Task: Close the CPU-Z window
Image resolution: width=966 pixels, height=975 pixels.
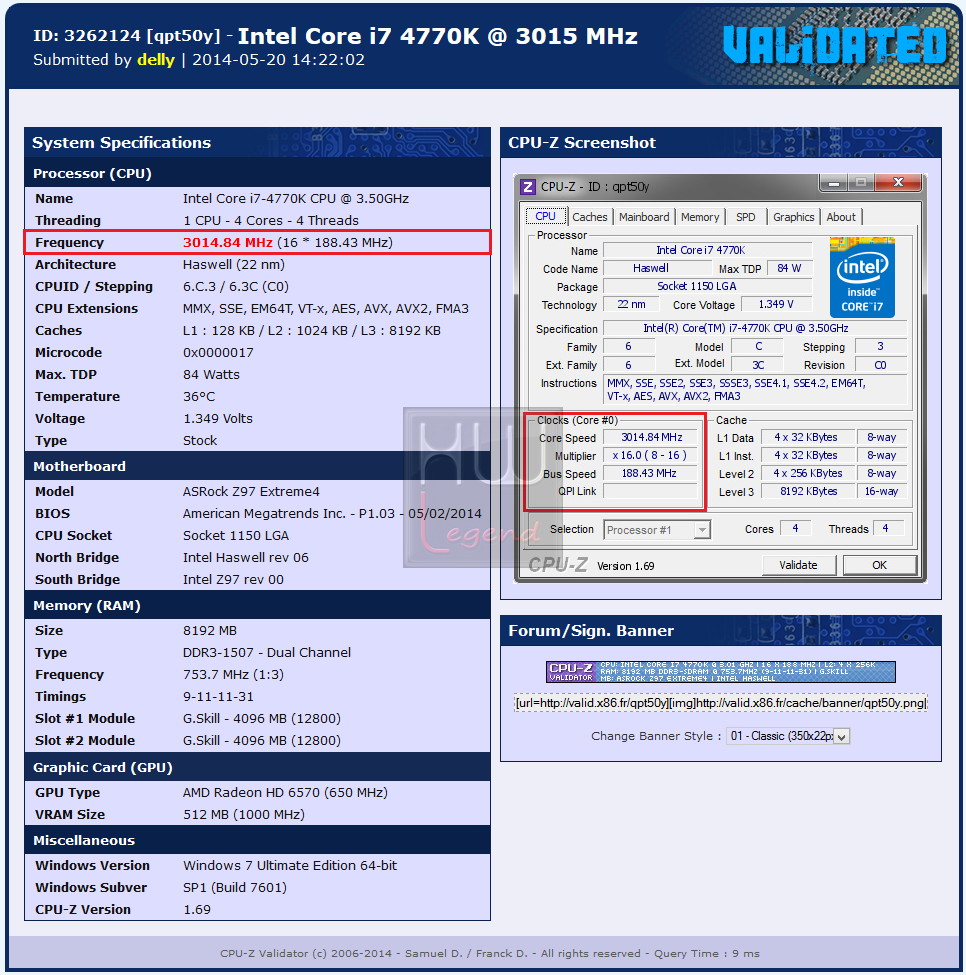Action: point(898,183)
